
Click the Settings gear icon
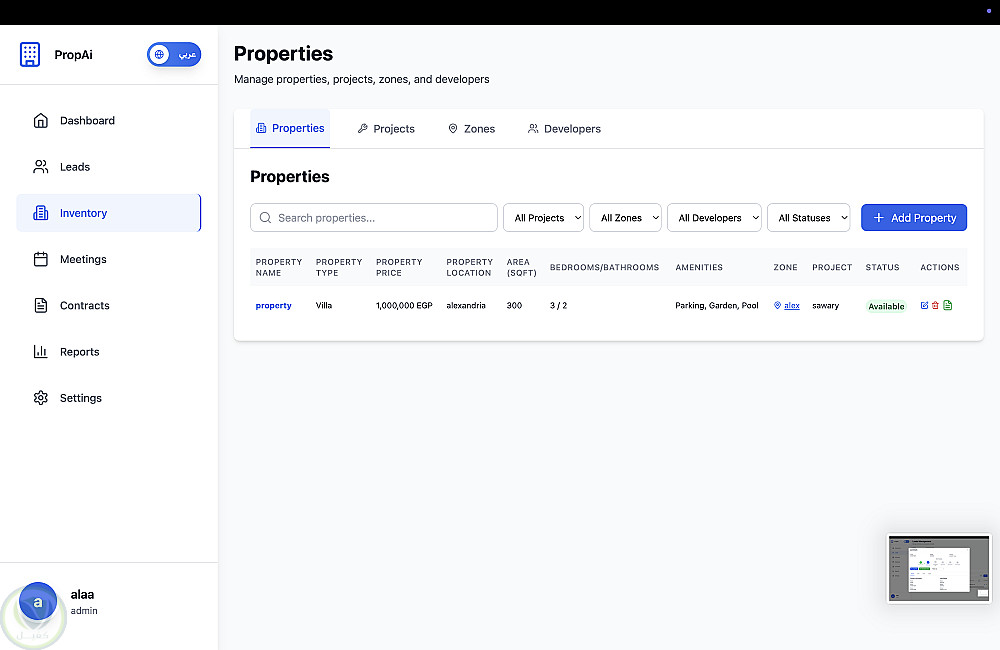tap(41, 398)
